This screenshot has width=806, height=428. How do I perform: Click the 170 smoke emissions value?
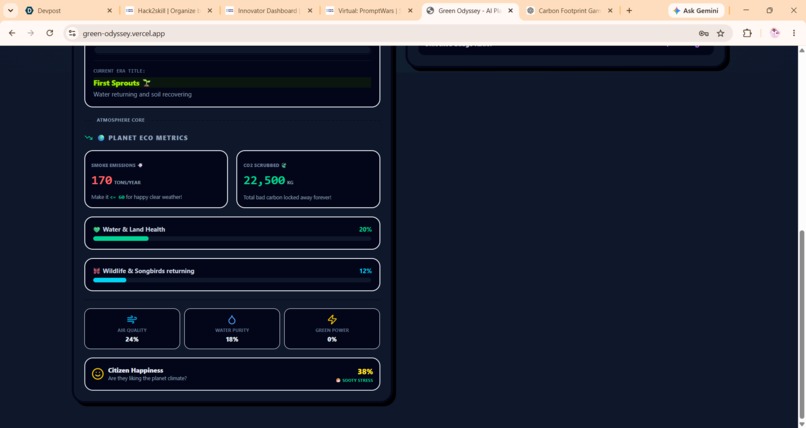[102, 180]
